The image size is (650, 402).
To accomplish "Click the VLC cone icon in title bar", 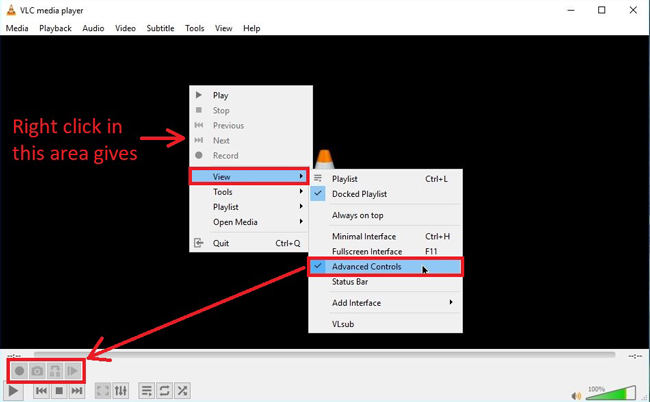I will tap(11, 10).
